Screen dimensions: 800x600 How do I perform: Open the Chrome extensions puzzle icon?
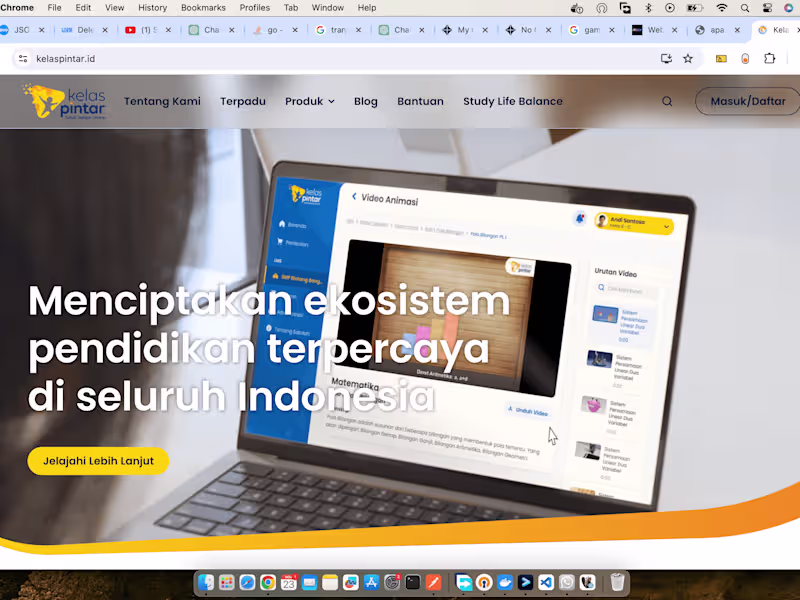tap(769, 59)
